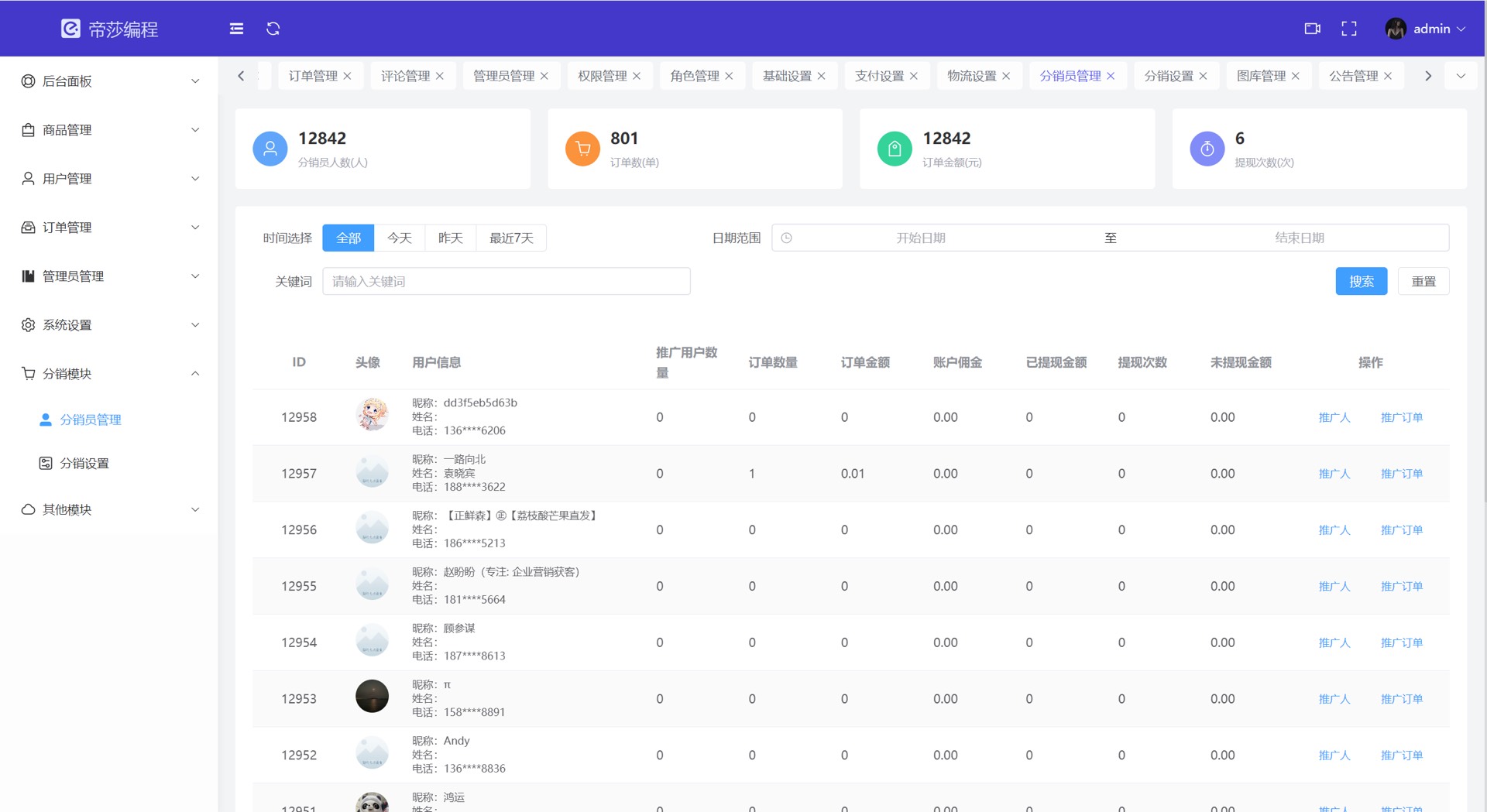
Task: Click the 关键词 keyword input field
Action: coord(506,281)
